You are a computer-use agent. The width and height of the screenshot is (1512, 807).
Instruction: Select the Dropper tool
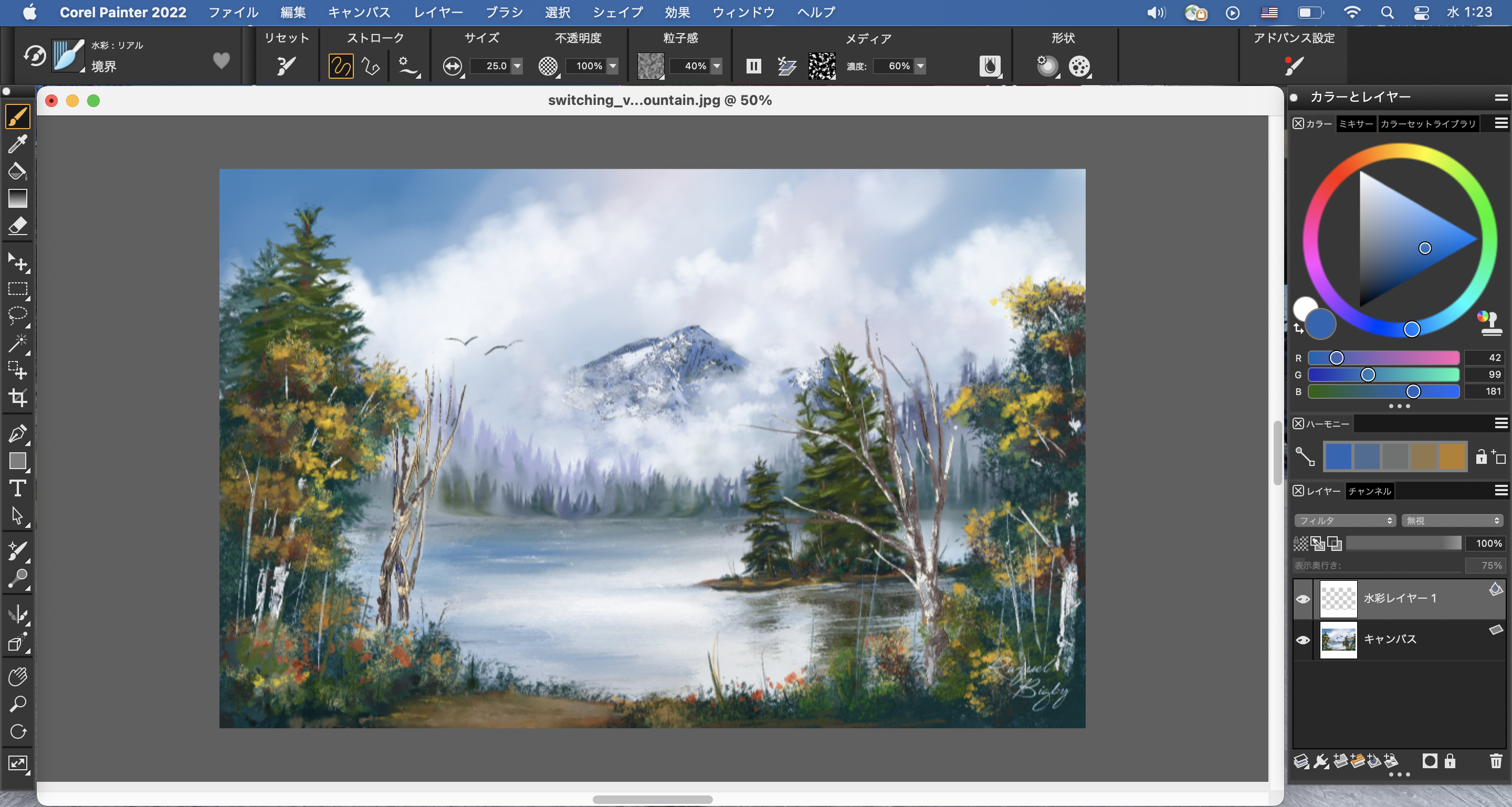17,143
